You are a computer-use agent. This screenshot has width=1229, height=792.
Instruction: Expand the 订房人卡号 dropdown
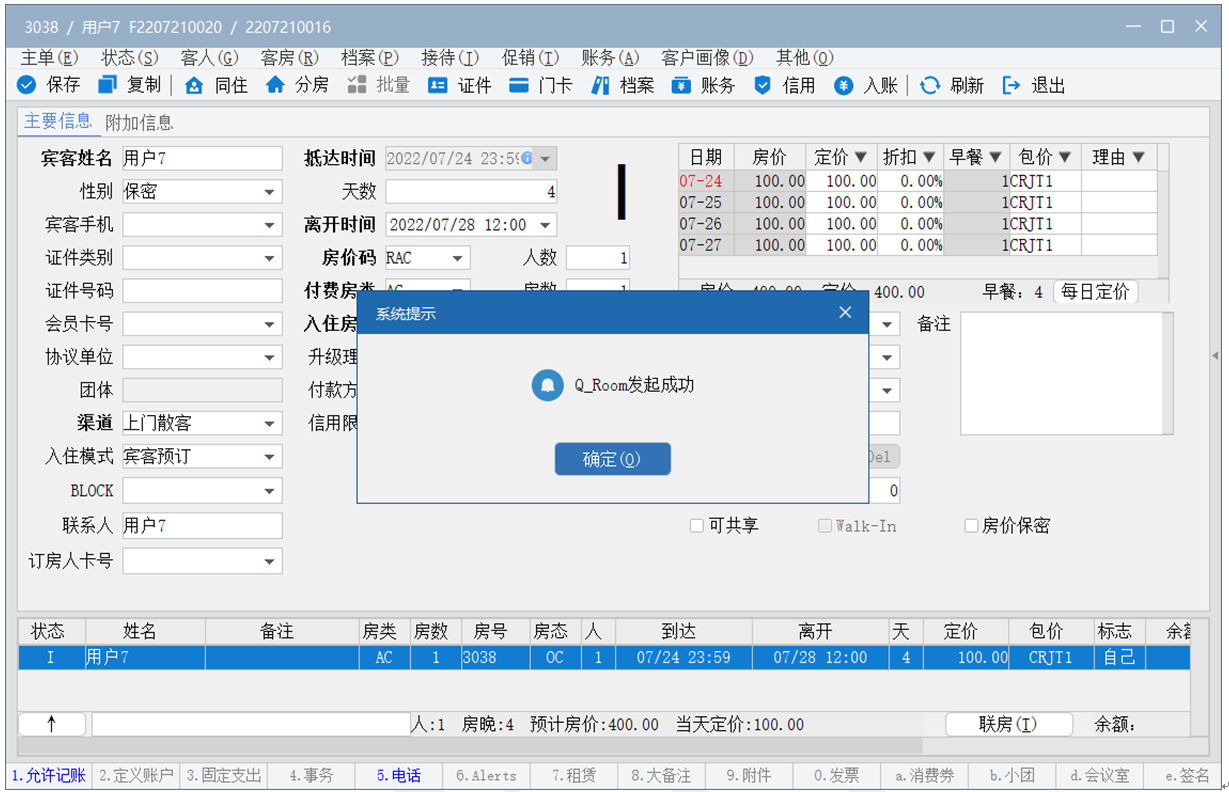[x=270, y=561]
